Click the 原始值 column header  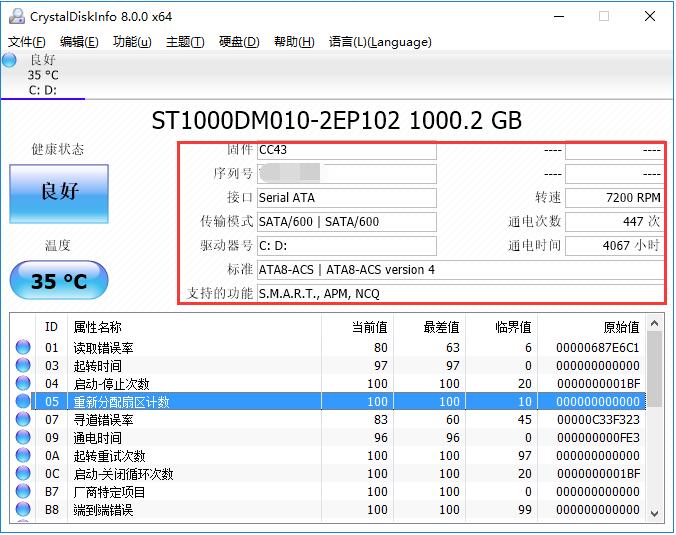coord(620,327)
